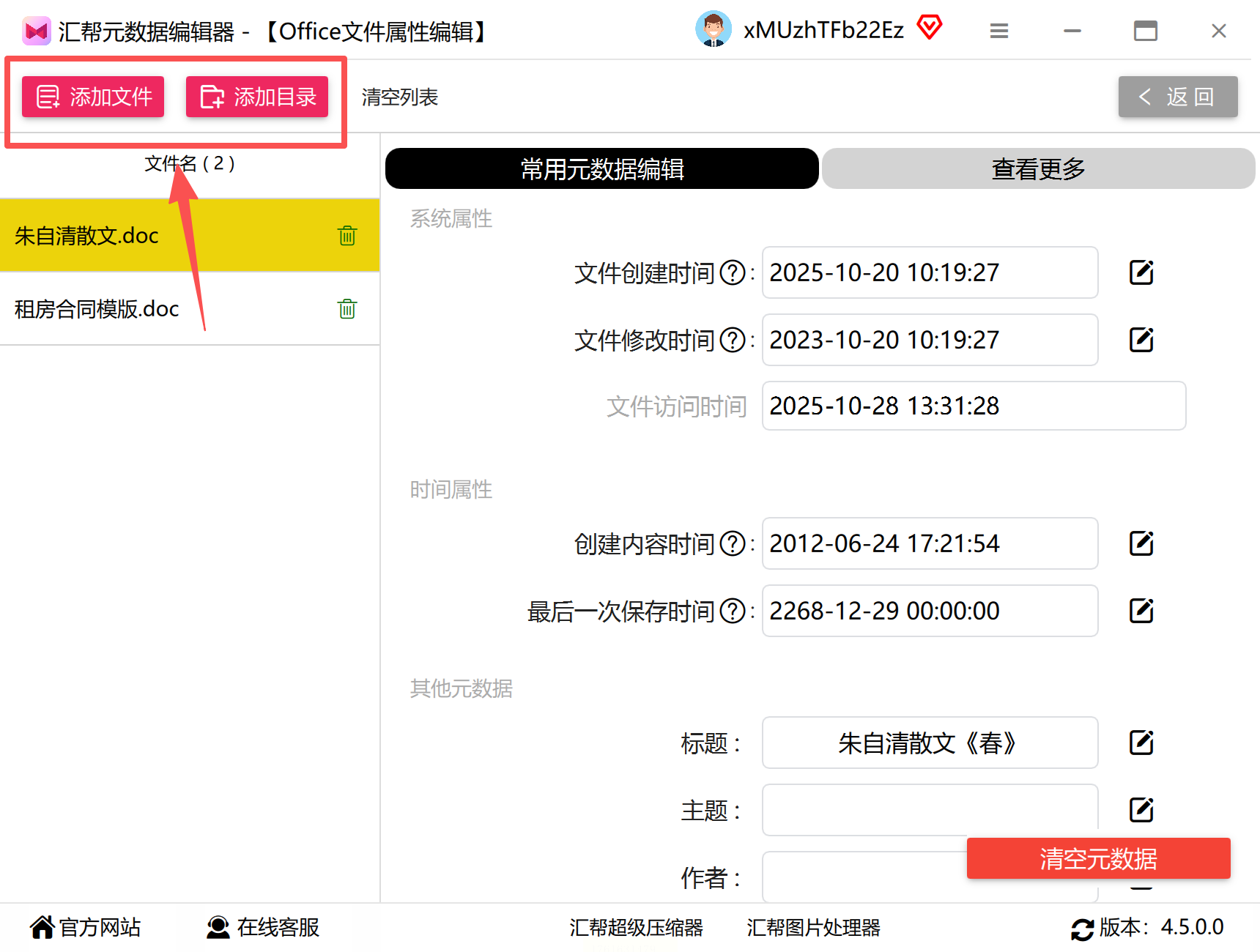Delete 朱自清散文.doc with its trash icon

347,235
